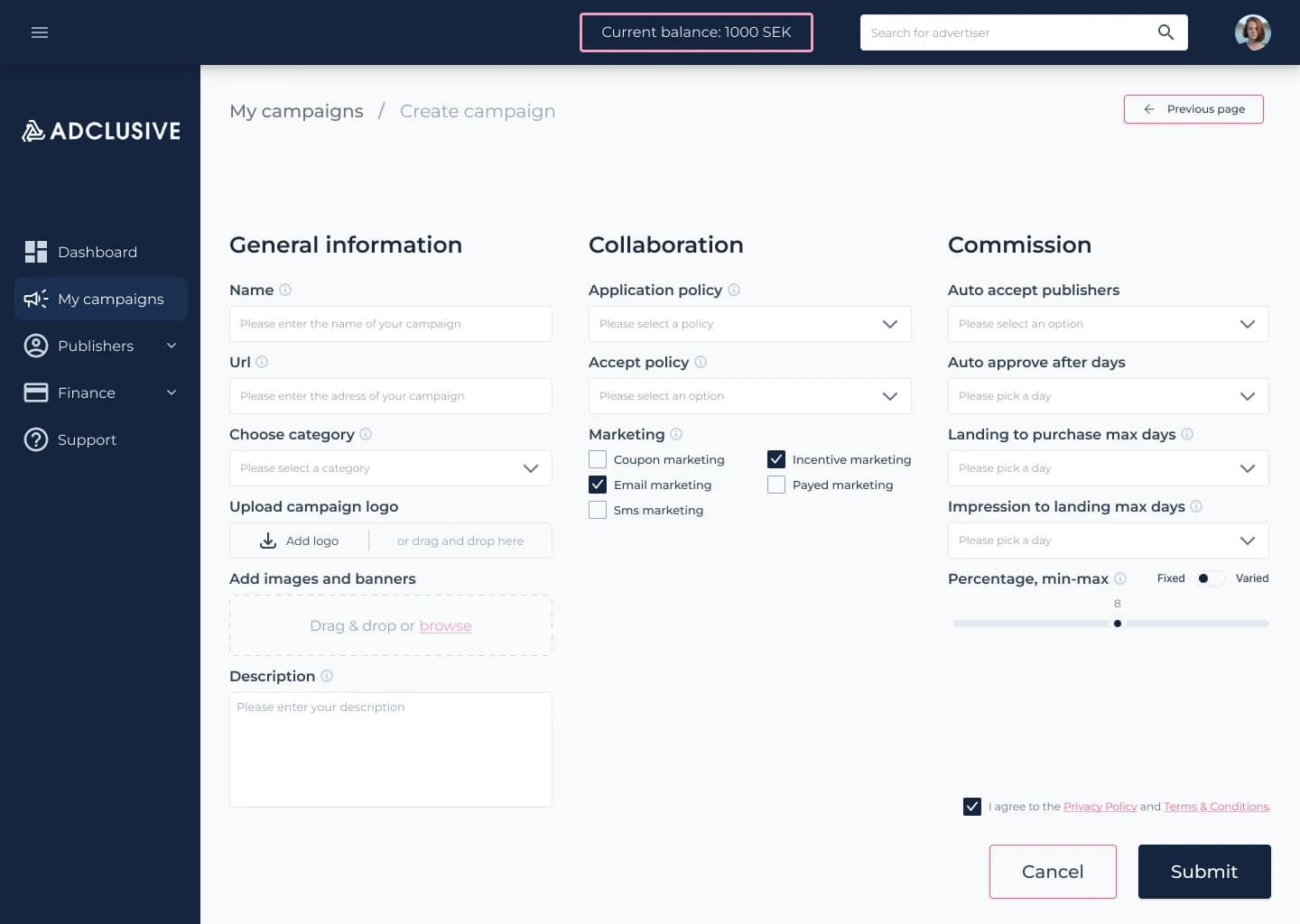Click the Publishers person icon
1300x924 pixels.
[x=36, y=346]
